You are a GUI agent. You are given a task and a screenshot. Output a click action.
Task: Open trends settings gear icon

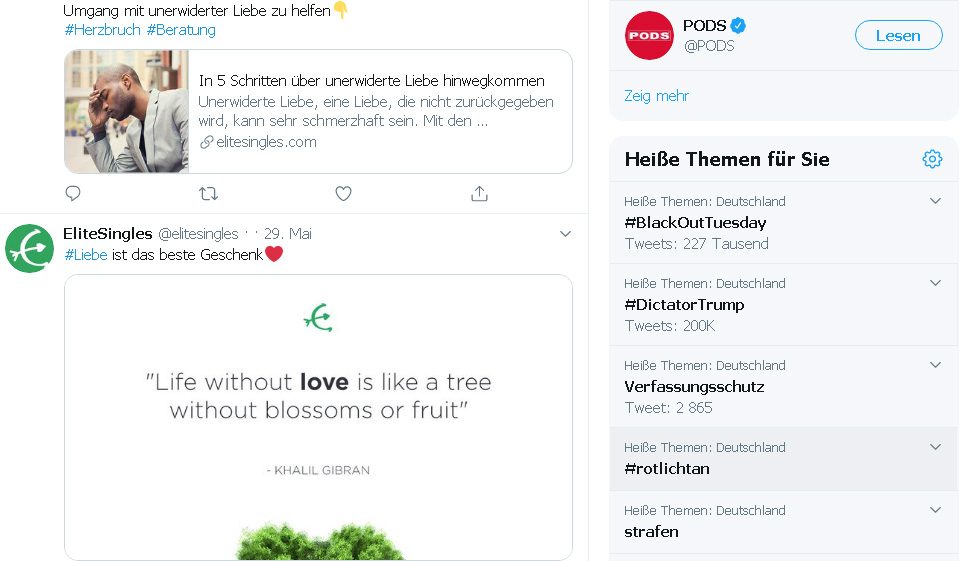[932, 159]
